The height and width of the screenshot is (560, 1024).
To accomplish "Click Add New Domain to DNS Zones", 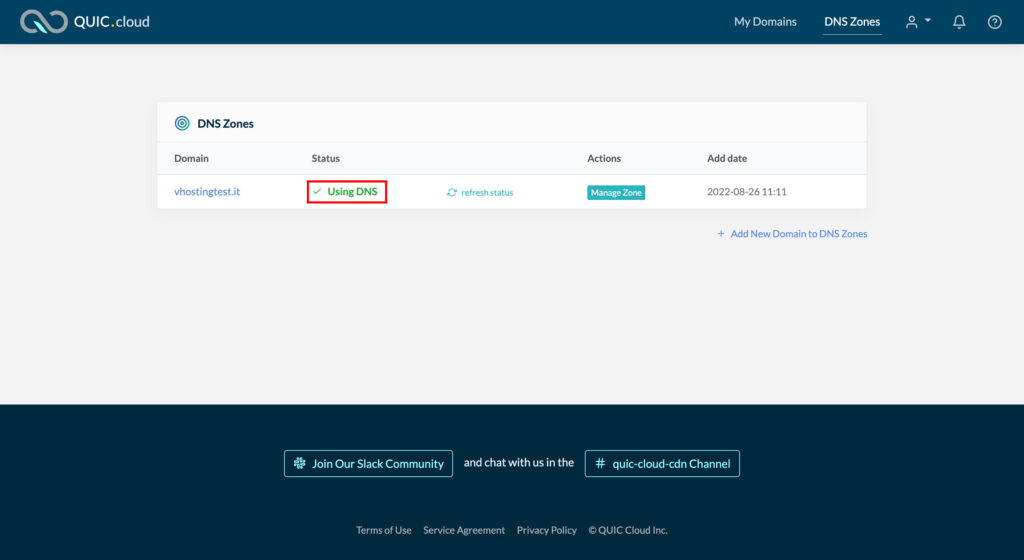I will coord(792,234).
